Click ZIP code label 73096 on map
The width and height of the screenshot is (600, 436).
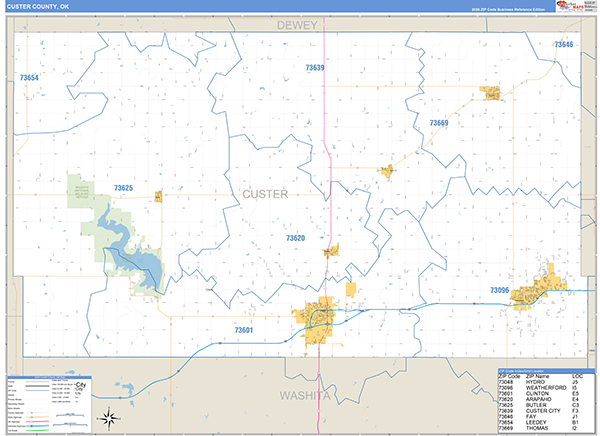pos(500,290)
